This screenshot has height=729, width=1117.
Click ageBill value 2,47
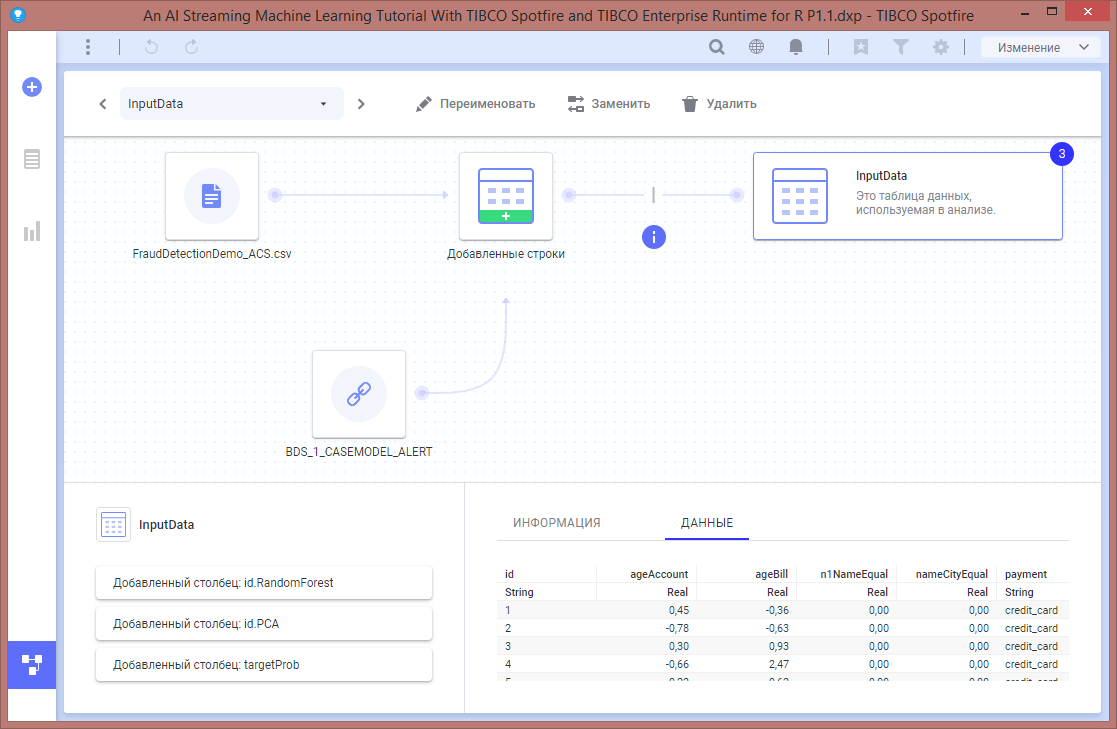pyautogui.click(x=777, y=664)
